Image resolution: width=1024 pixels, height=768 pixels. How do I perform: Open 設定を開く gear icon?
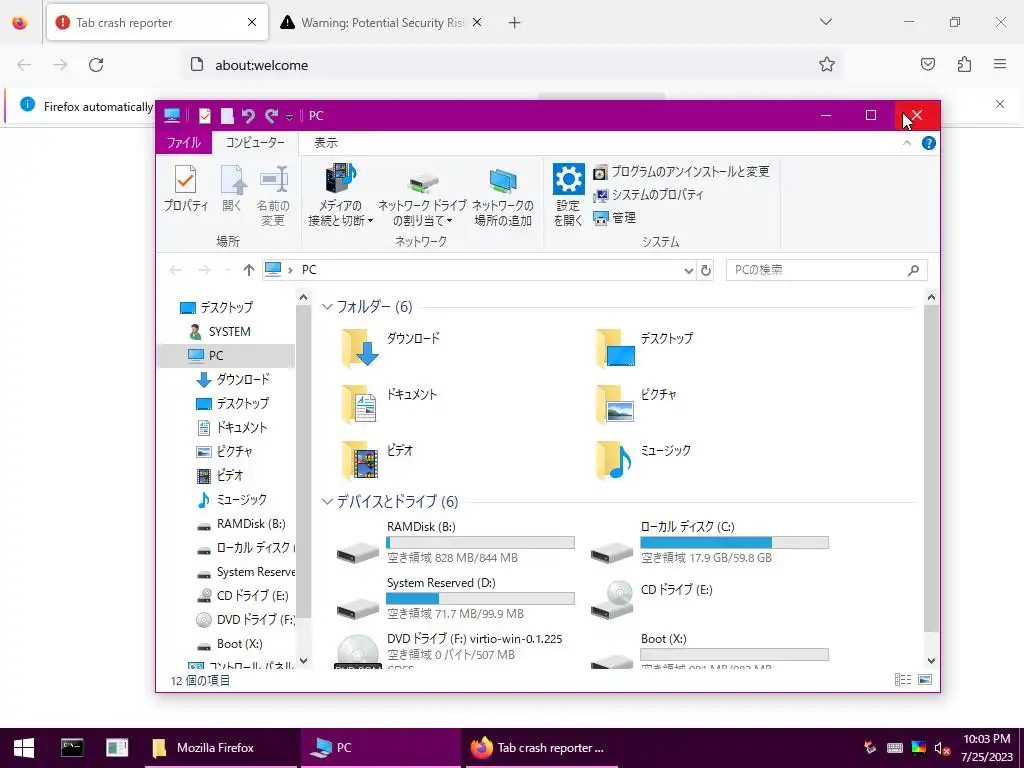tap(568, 195)
